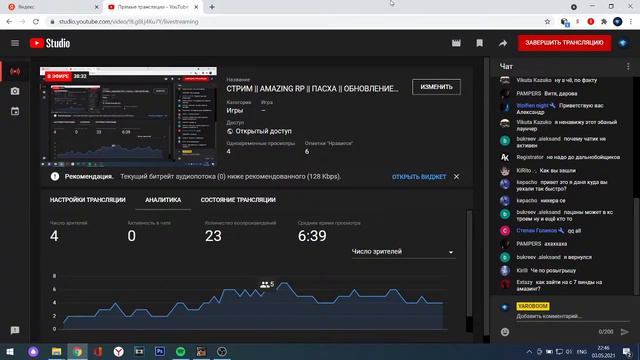This screenshot has height=360, width=640.
Task: Click the create clip clapperboard icon
Action: click(456, 43)
